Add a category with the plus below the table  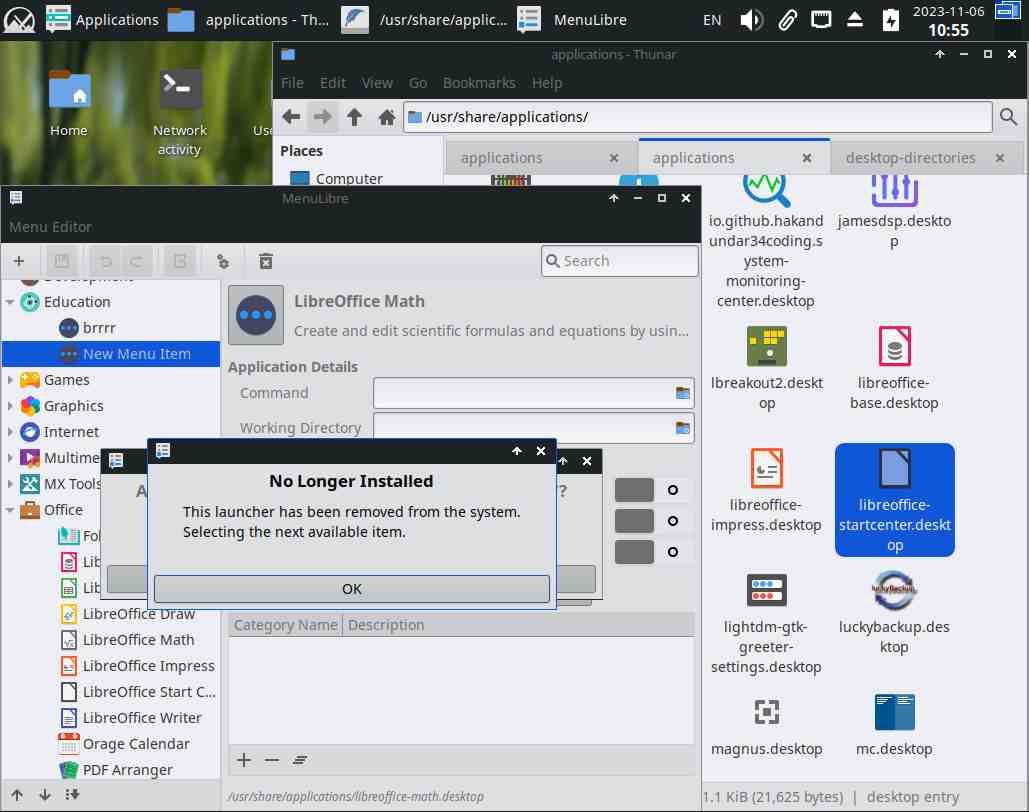(x=244, y=760)
